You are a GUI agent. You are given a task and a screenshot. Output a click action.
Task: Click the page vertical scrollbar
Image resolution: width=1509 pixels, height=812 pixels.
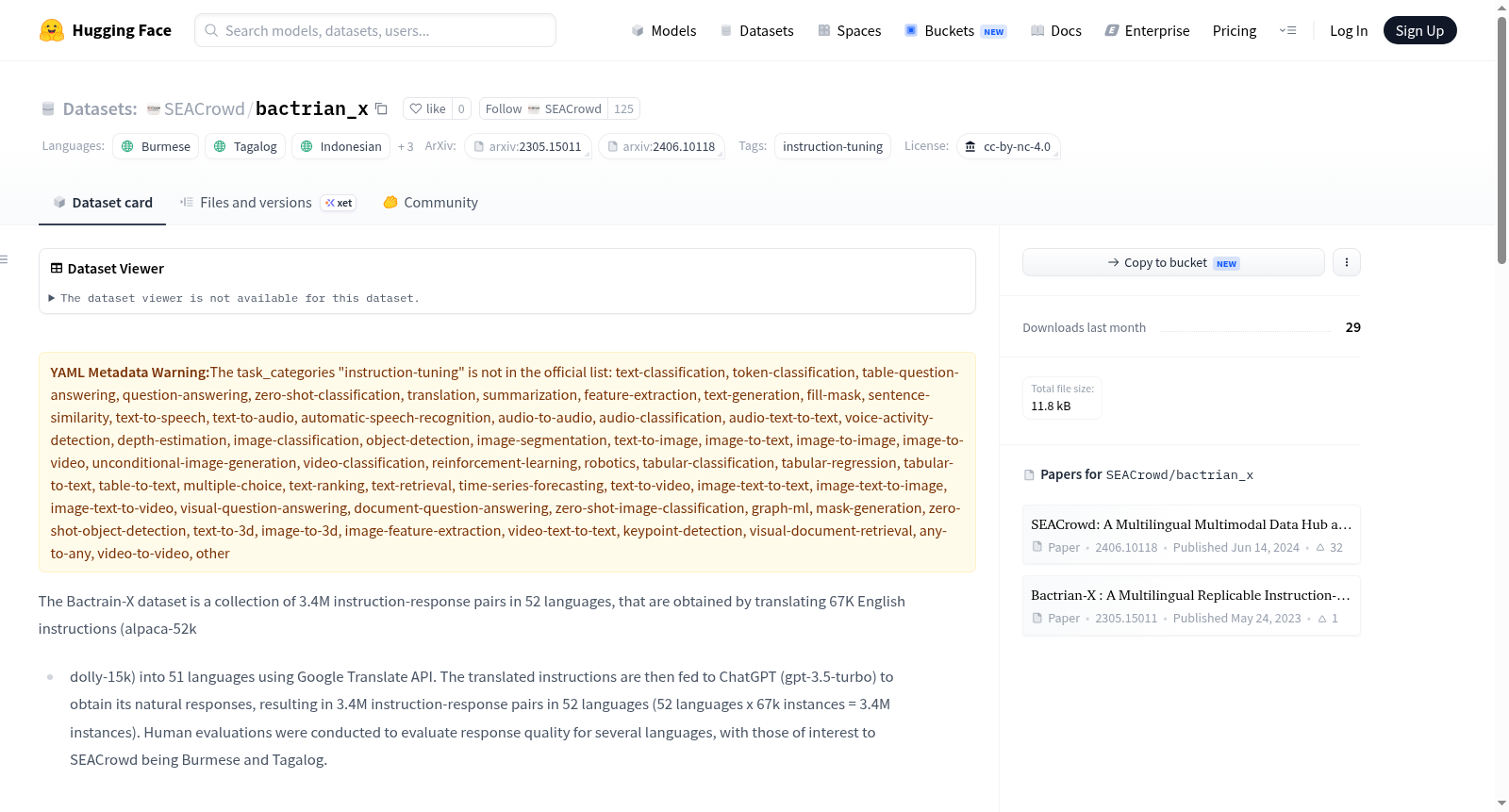point(1501,140)
